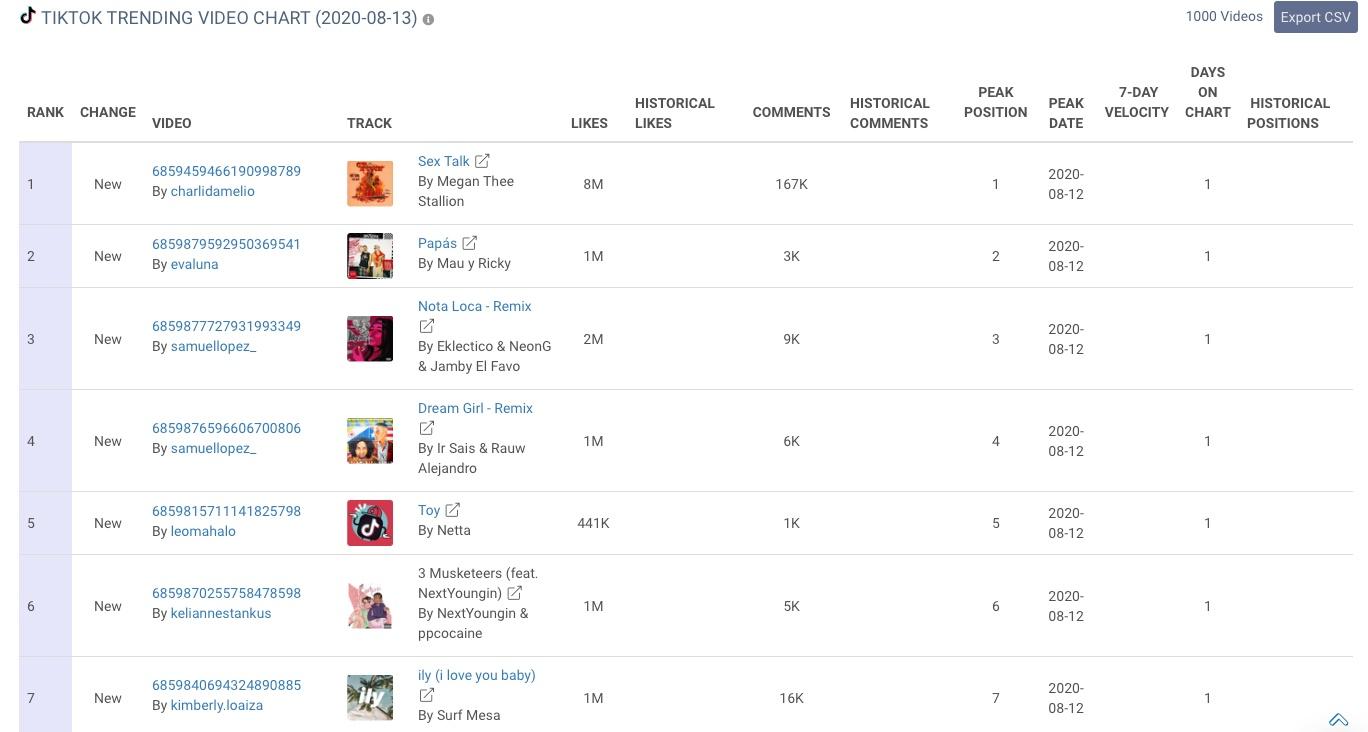Open charlidamelio creator link
The image size is (1368, 732).
point(212,191)
